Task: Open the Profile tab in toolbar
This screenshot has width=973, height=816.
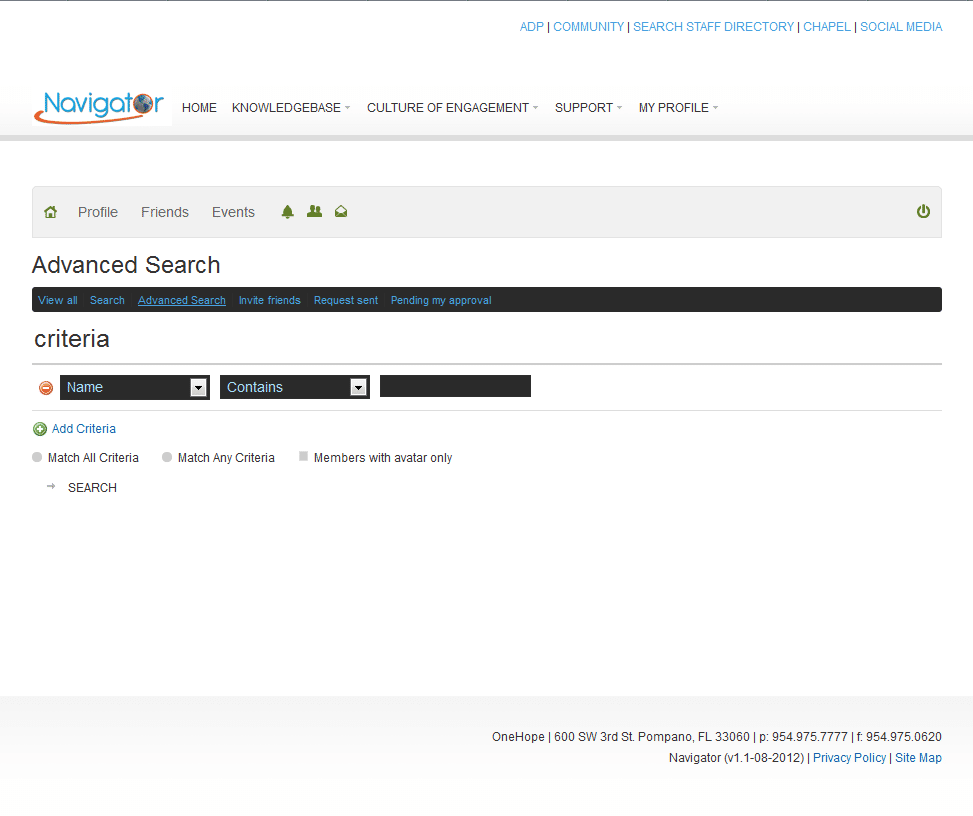Action: pos(98,212)
